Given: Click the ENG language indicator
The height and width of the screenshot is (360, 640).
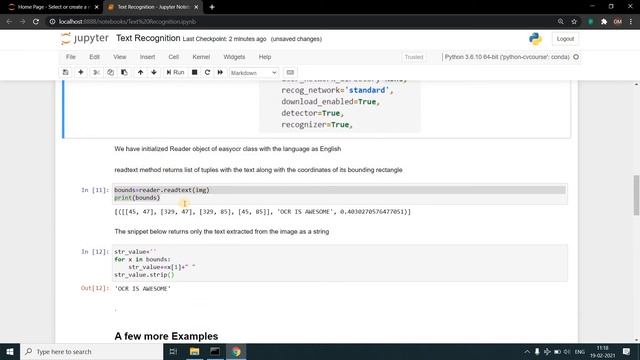Looking at the screenshot, I should tap(580, 352).
